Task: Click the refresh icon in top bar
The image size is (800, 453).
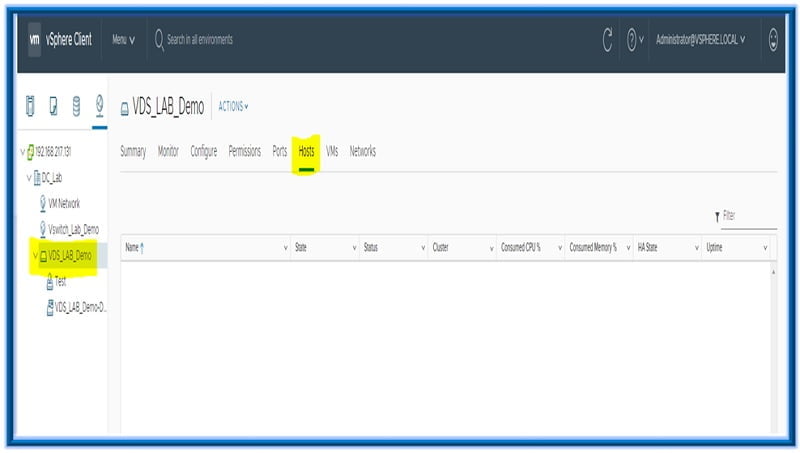Action: [x=607, y=40]
